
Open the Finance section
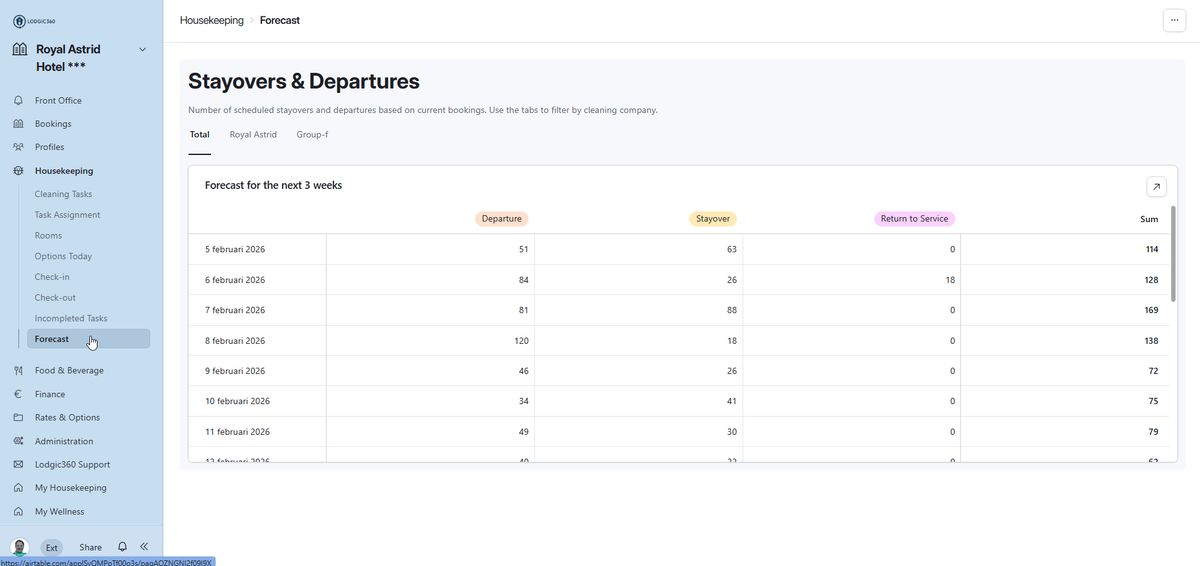pyautogui.click(x=50, y=394)
